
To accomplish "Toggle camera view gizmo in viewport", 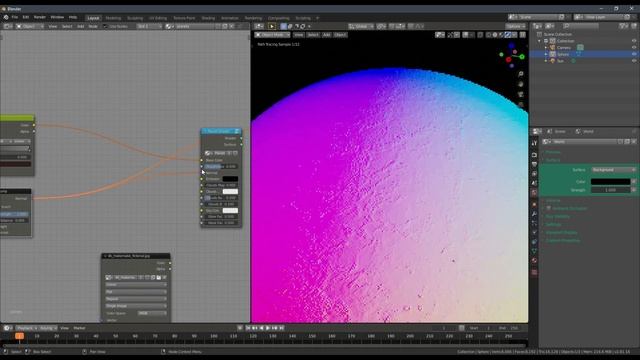I will (521, 94).
